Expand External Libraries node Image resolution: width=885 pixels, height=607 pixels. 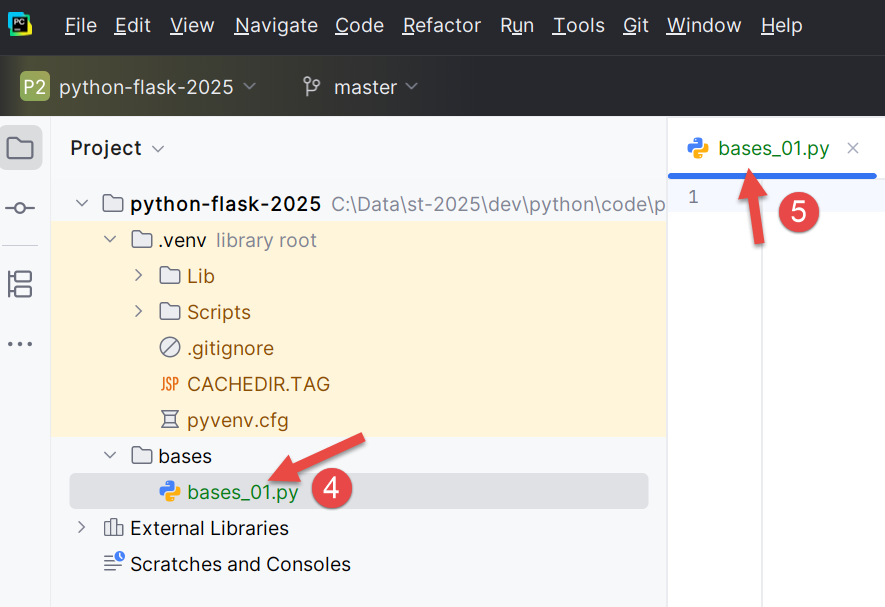click(82, 528)
